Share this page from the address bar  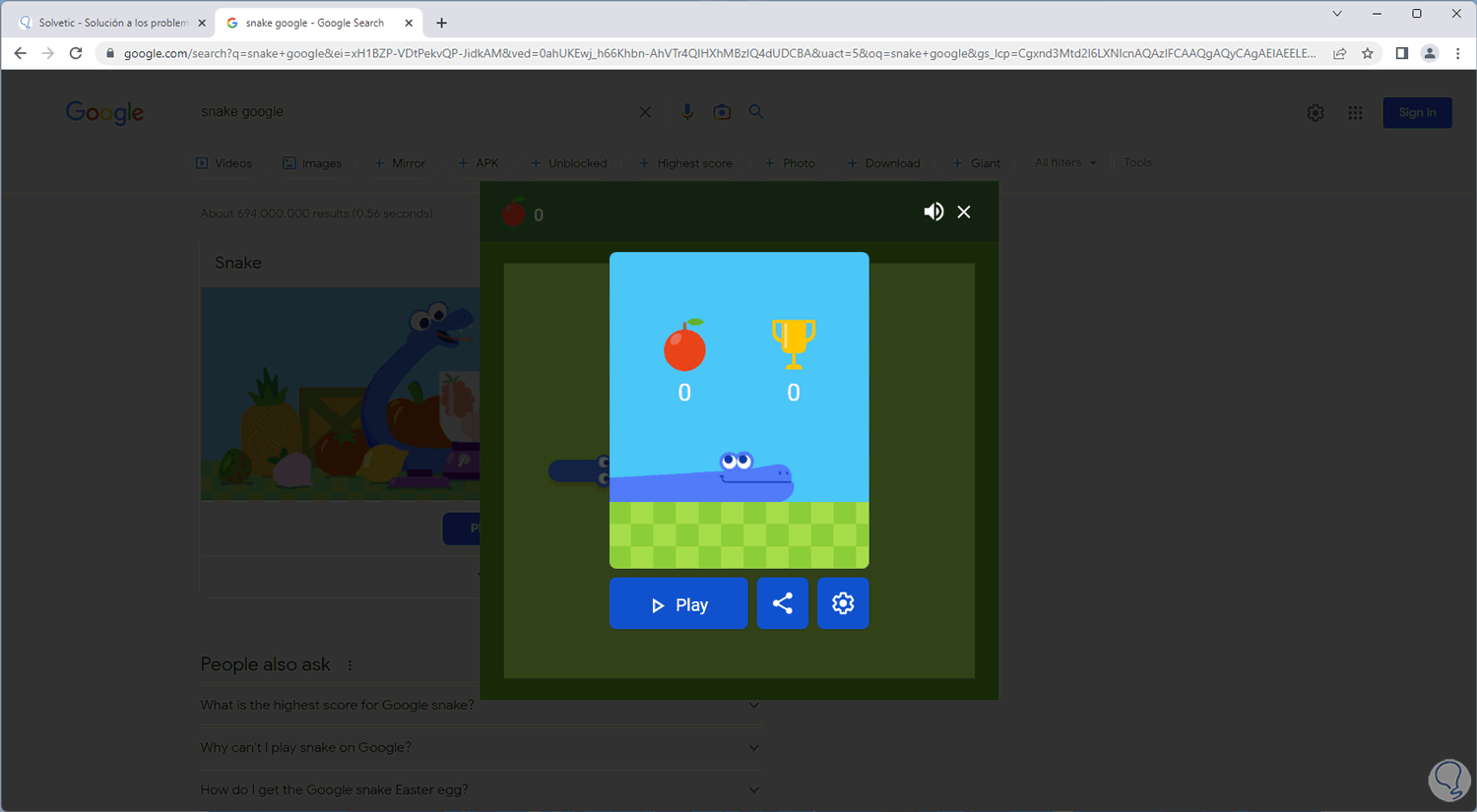click(1340, 53)
